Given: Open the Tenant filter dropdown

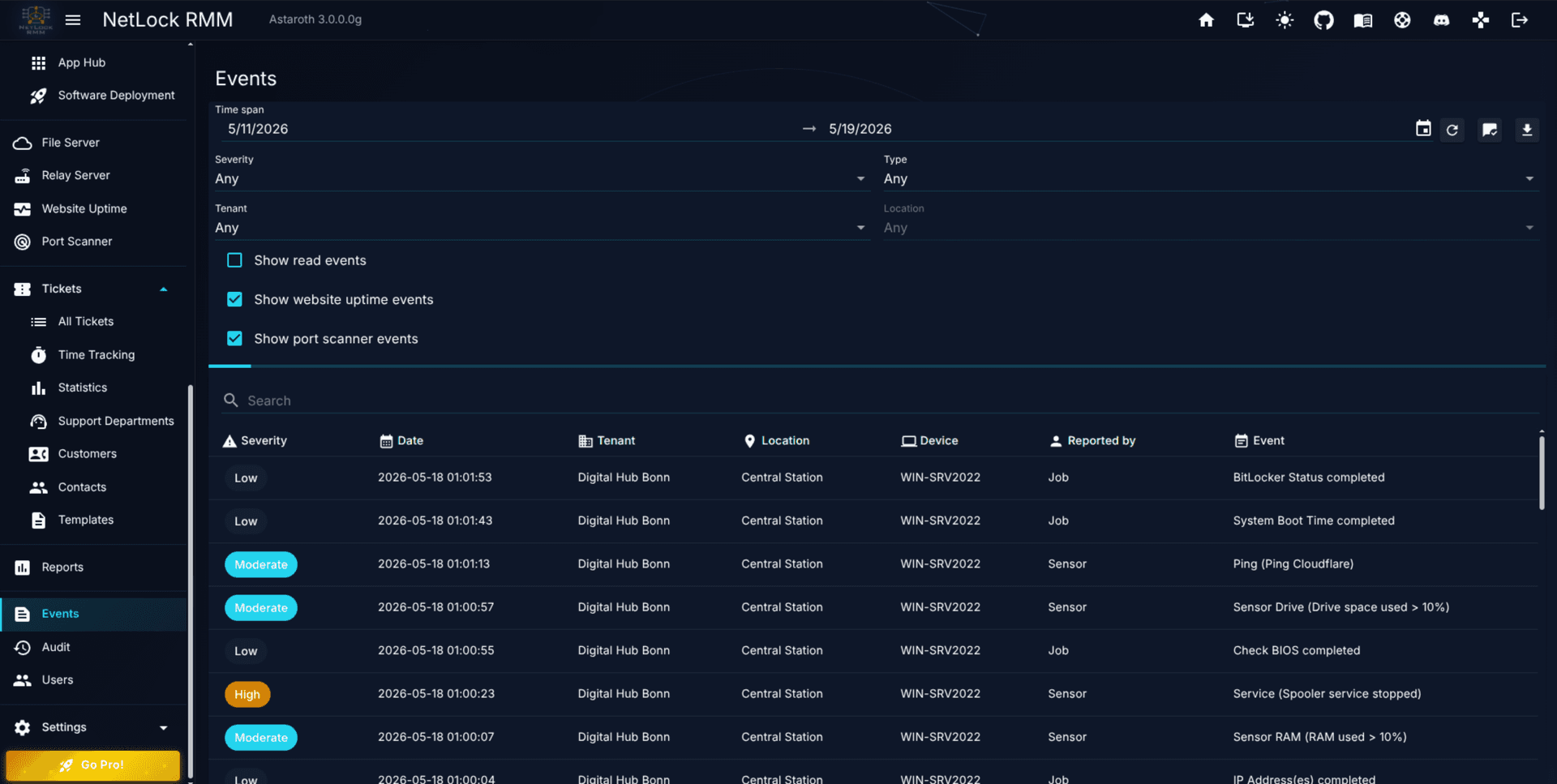Looking at the screenshot, I should pyautogui.click(x=541, y=228).
